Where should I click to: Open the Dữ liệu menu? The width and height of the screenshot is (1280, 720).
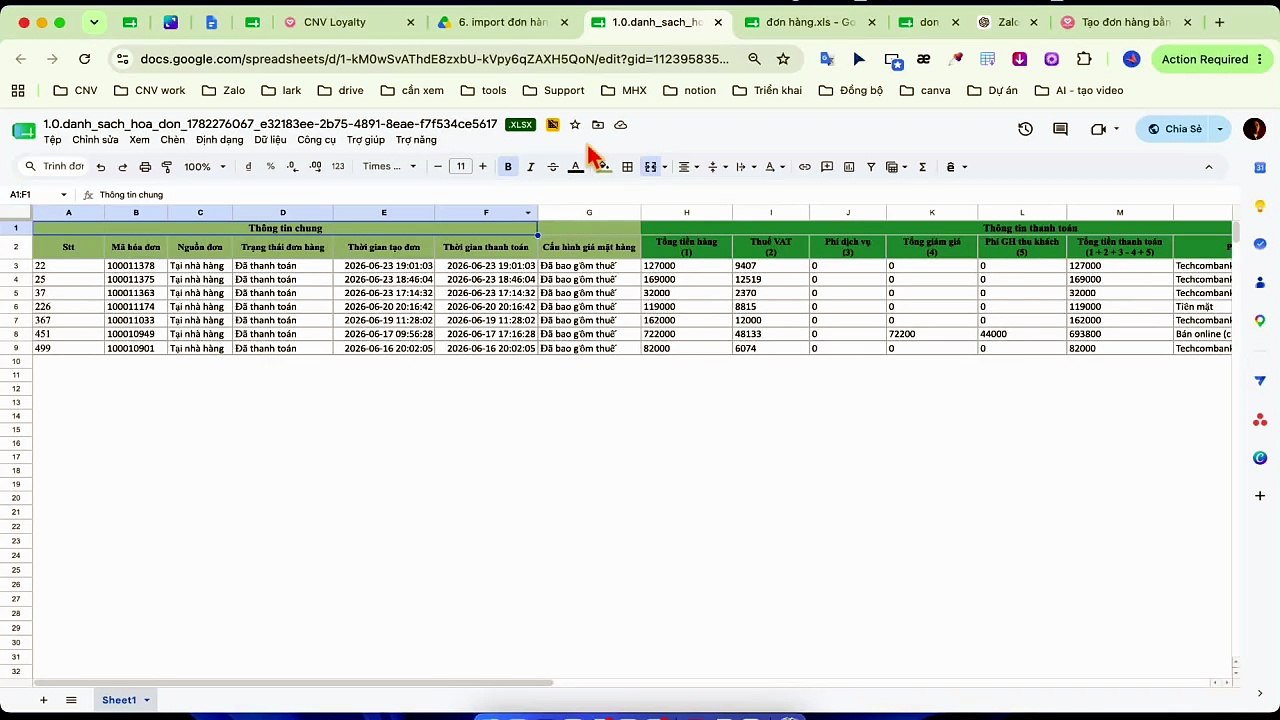click(270, 140)
